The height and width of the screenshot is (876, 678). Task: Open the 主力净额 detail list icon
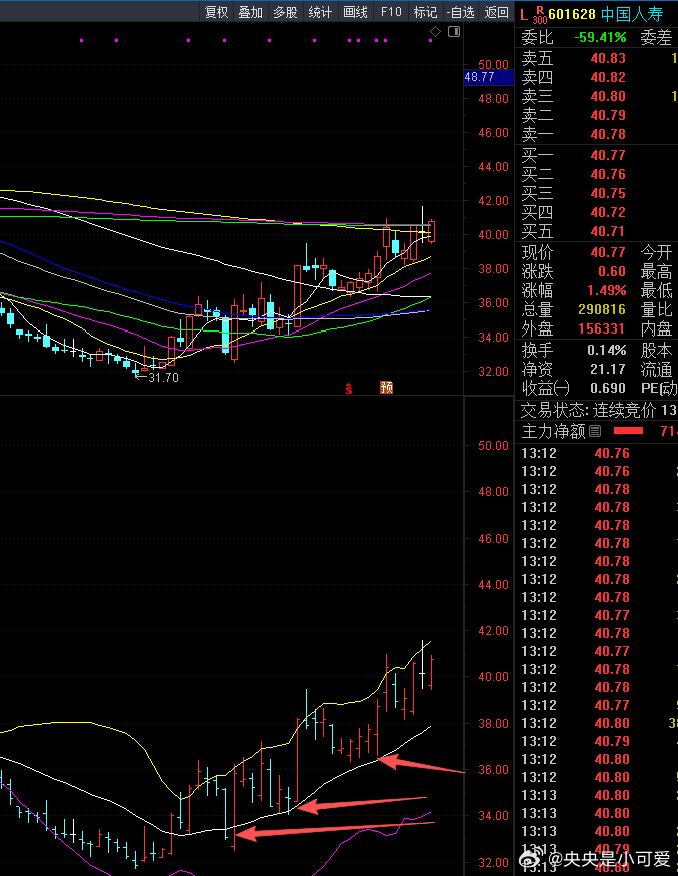tap(595, 431)
